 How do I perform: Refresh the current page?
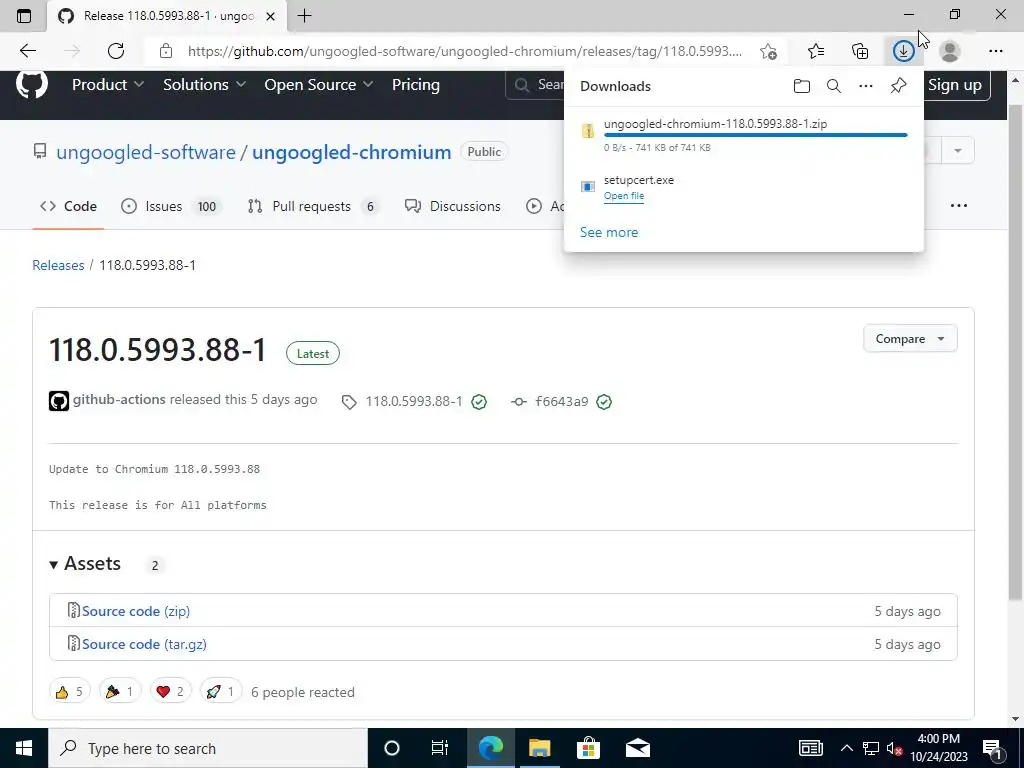tap(116, 51)
